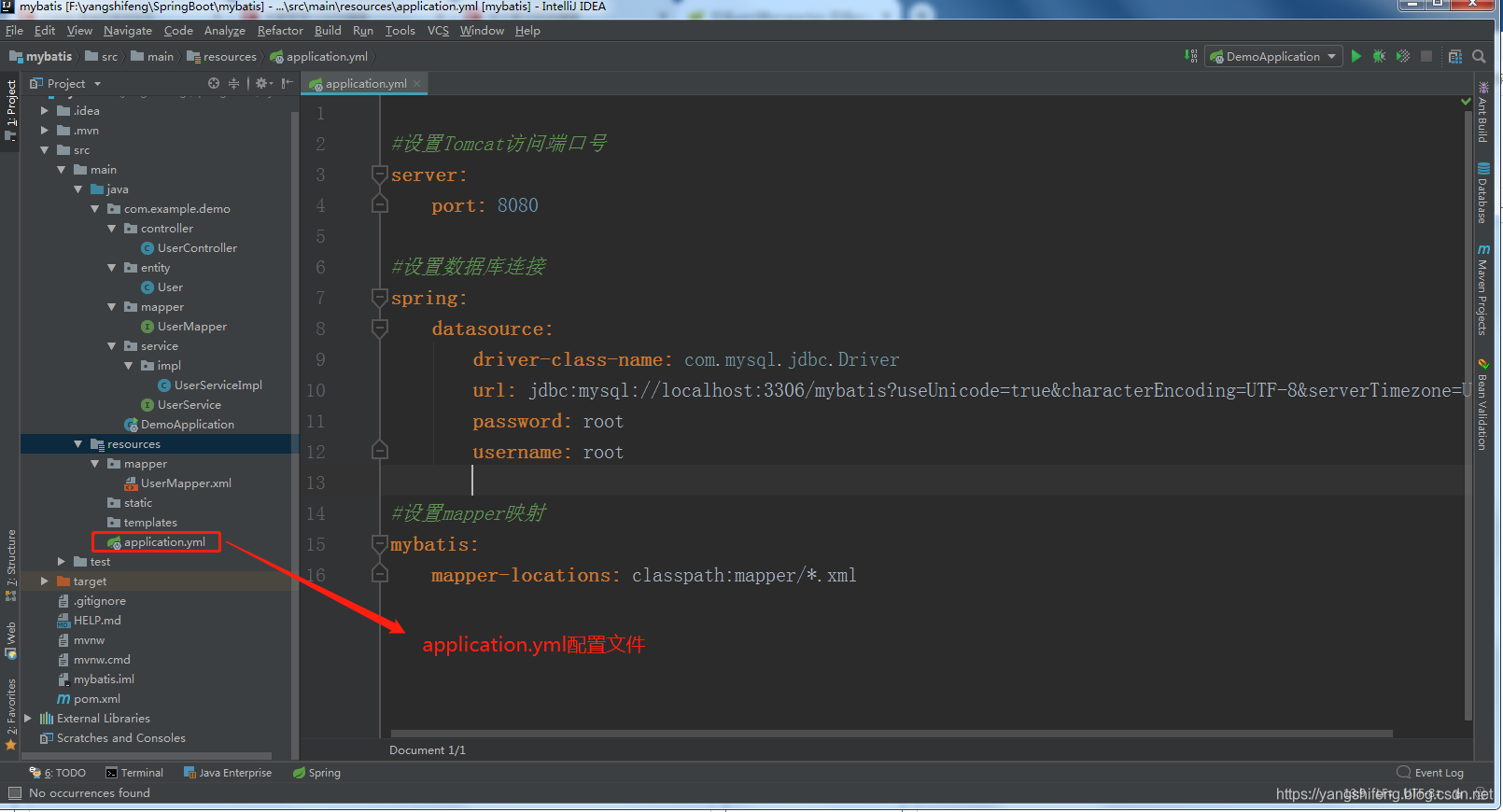Toggle the 7: Structure tool window button

click(10, 566)
